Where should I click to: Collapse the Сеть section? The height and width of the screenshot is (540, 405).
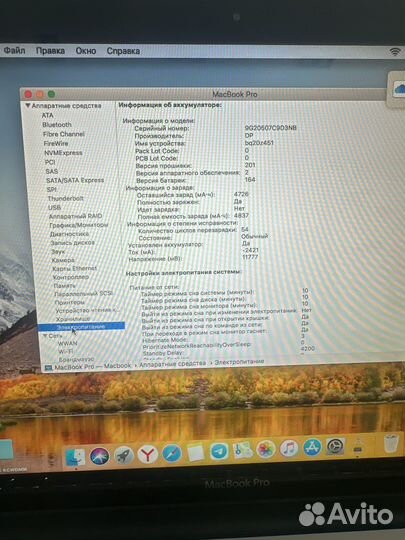pyautogui.click(x=45, y=335)
